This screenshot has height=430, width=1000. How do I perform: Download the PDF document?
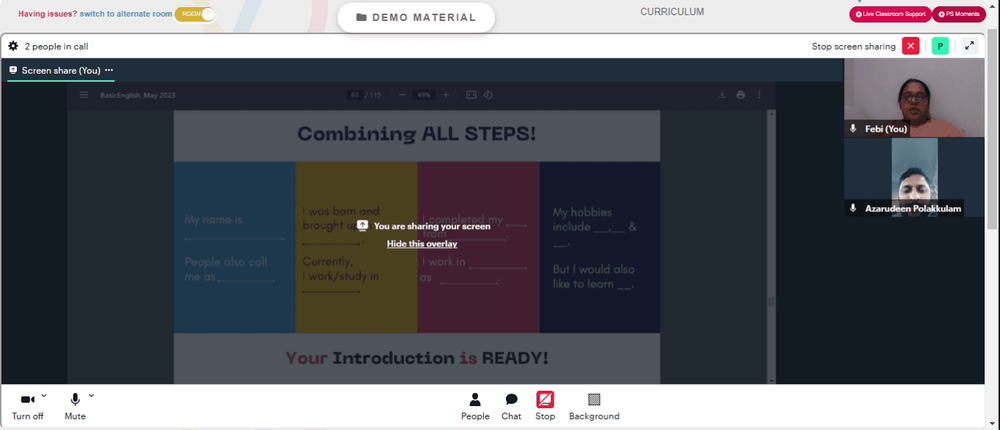[x=722, y=95]
